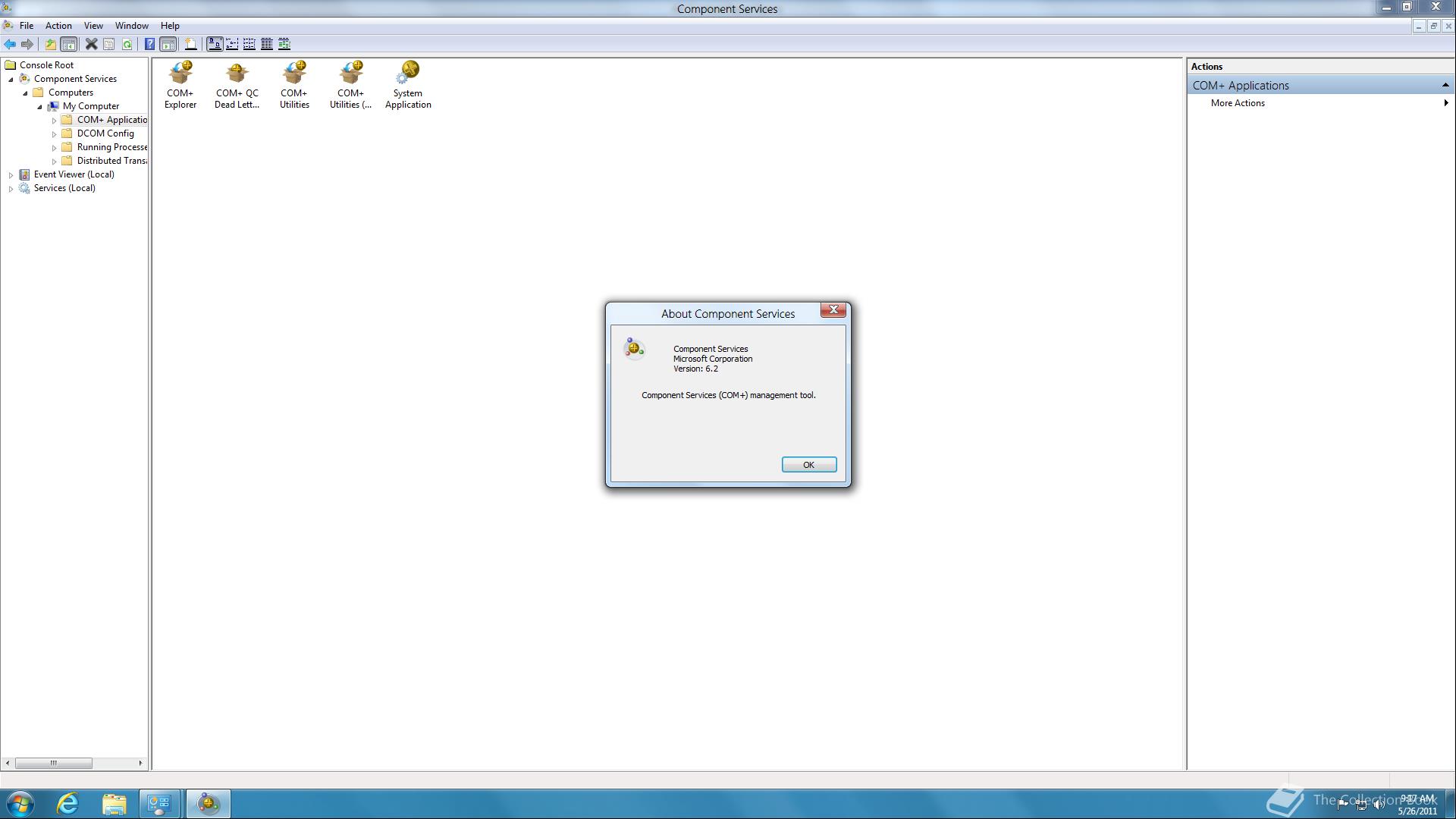Switch to Small Icons view
This screenshot has height=819, width=1456.
(x=232, y=44)
